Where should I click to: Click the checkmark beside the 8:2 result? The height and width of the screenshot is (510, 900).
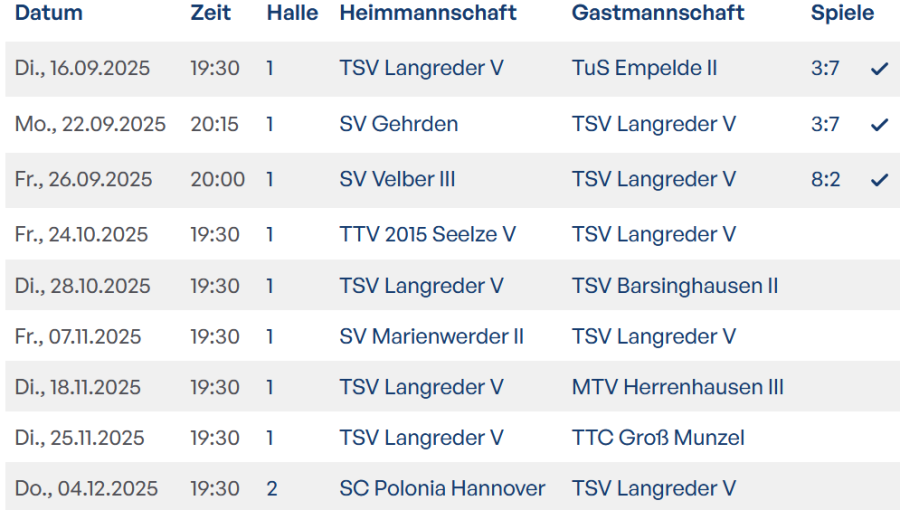879,180
